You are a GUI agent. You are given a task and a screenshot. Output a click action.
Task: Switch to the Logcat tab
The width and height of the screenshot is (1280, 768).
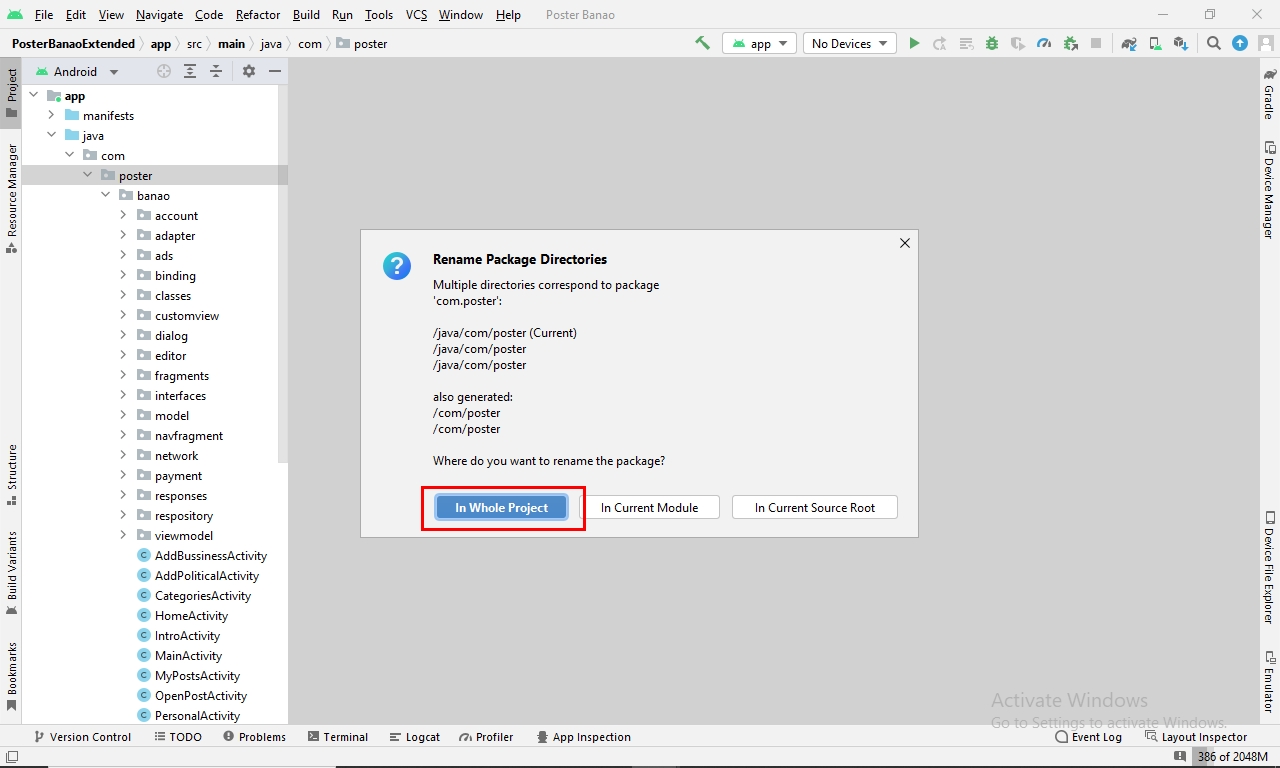(414, 737)
